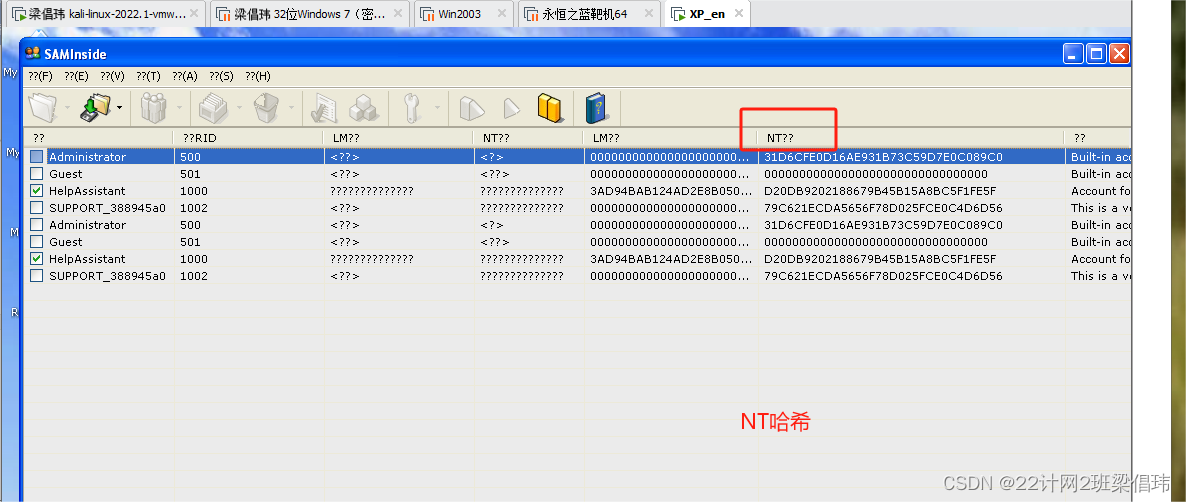This screenshot has height=502, width=1186.
Task: Open the ??(A) menu
Action: pos(185,76)
